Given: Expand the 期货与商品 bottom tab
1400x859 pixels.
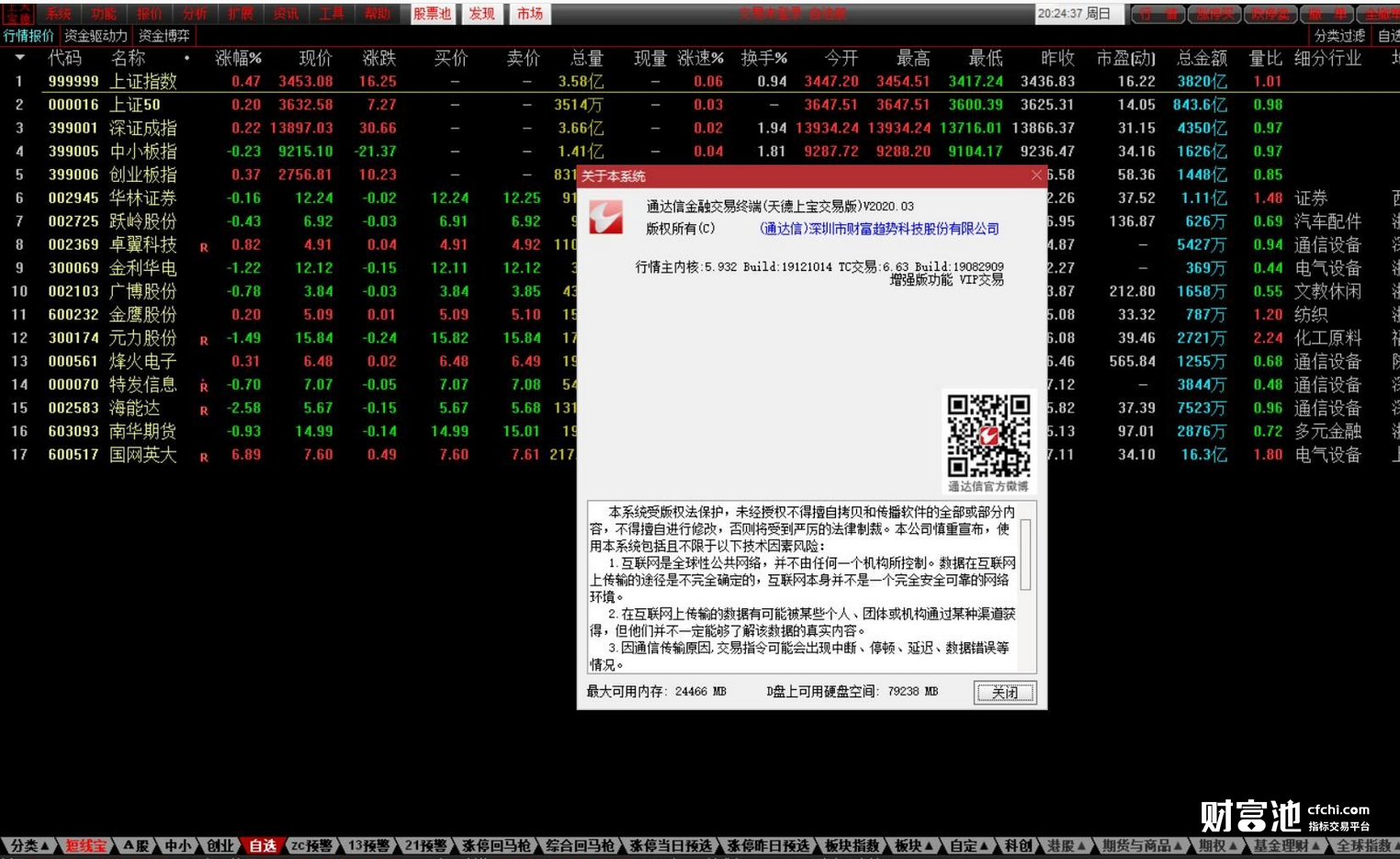Looking at the screenshot, I should pos(1142,846).
